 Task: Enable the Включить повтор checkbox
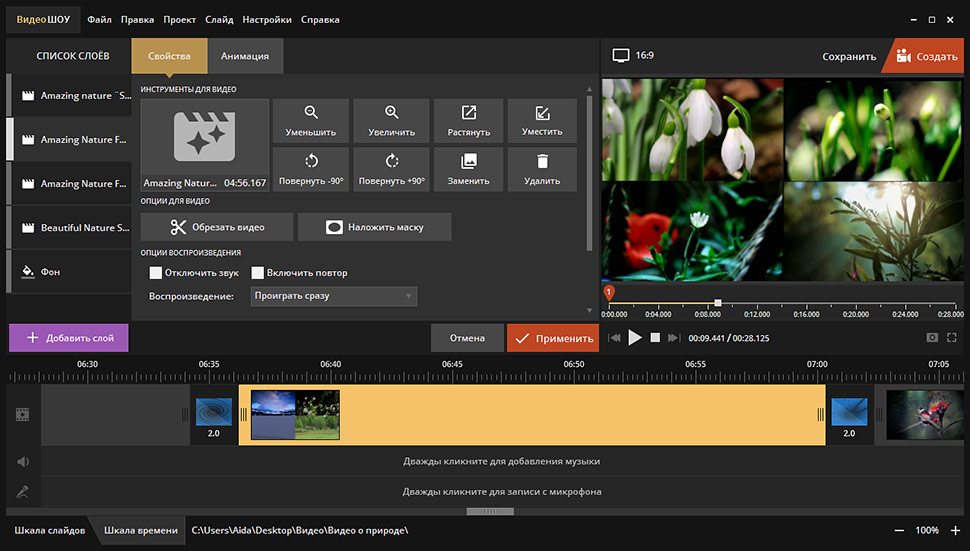point(258,273)
